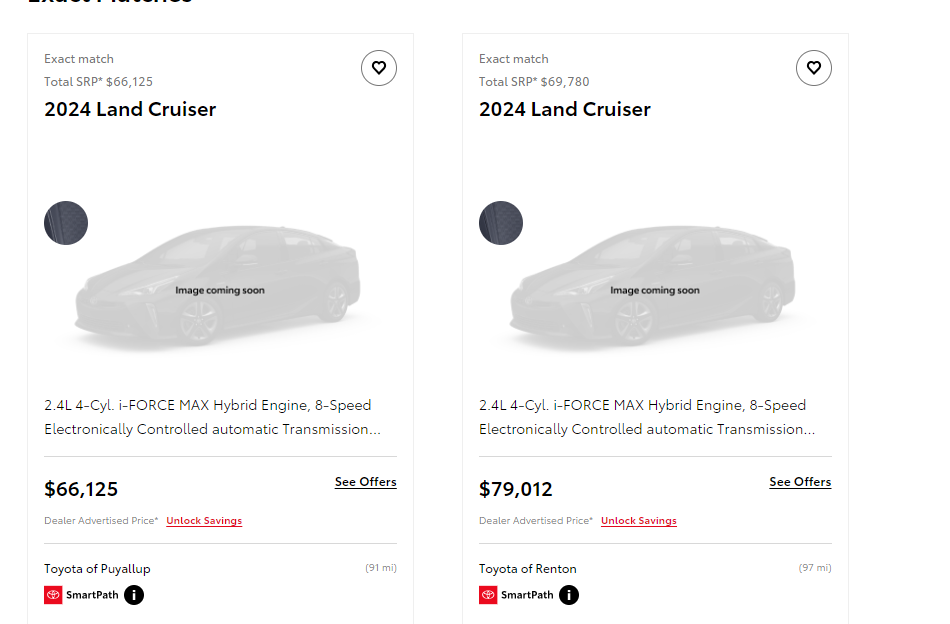Open first 2024 Land Cruiser title
This screenshot has width=950, height=624.
tap(130, 110)
